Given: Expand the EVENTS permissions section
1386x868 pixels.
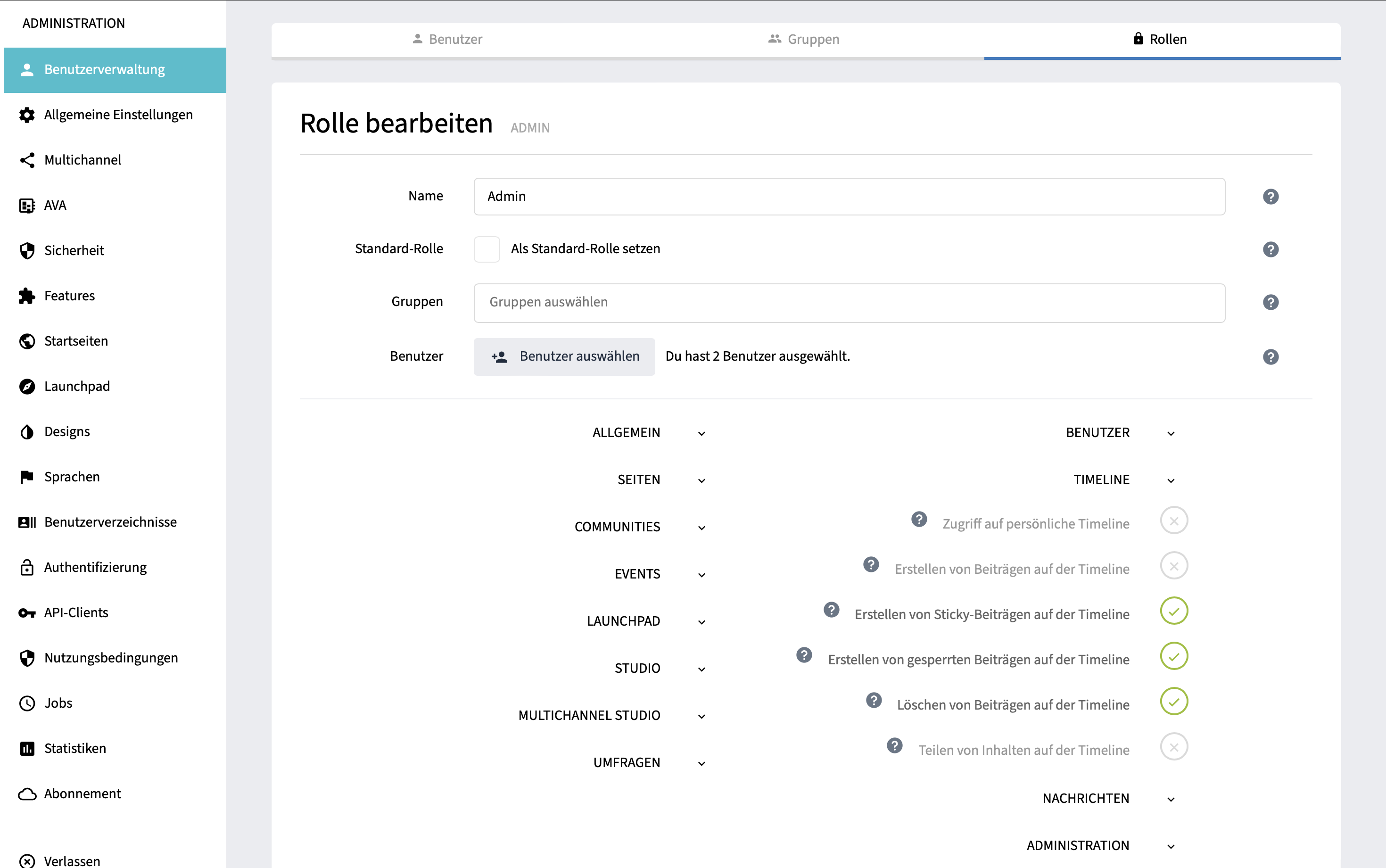Looking at the screenshot, I should [701, 575].
